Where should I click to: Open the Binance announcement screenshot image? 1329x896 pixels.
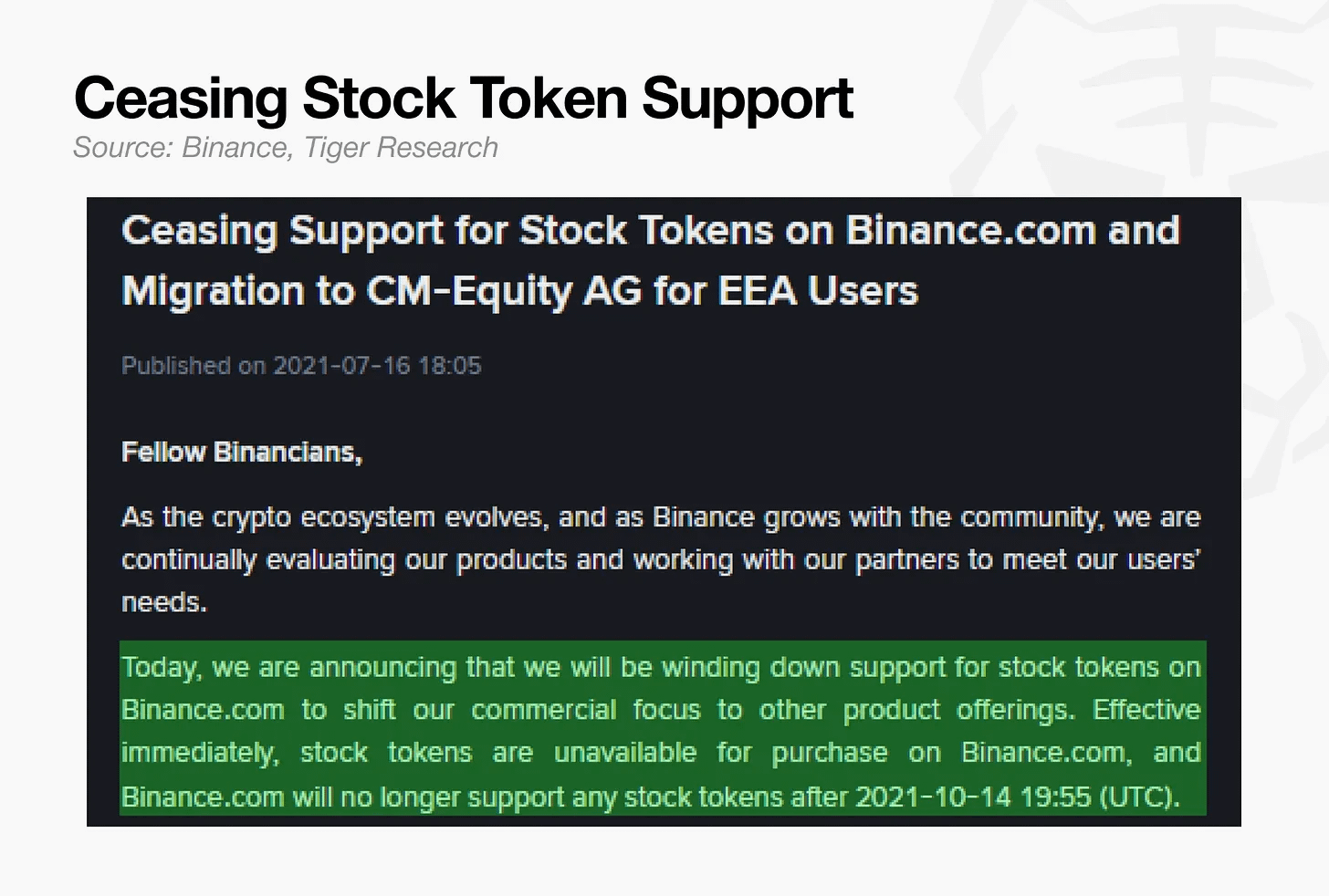pos(664,512)
